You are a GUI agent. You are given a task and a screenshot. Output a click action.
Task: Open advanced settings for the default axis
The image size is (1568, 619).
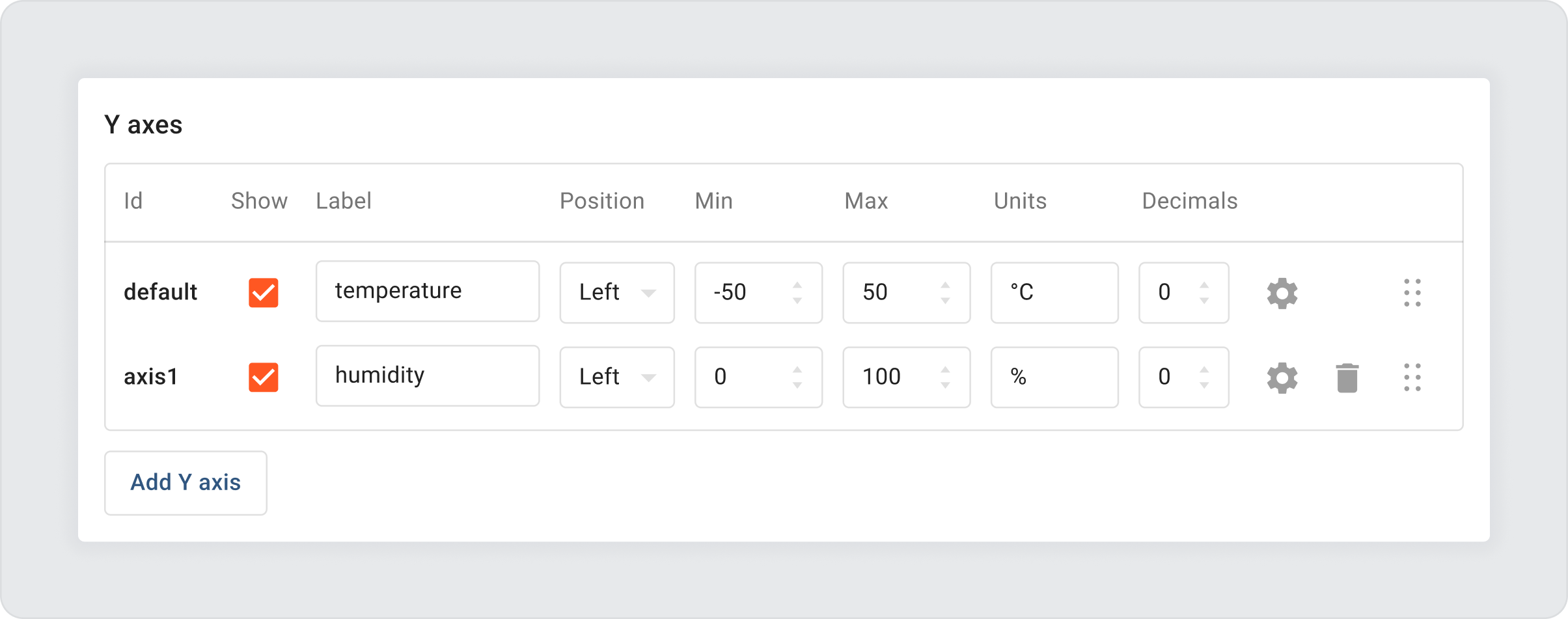[1283, 293]
